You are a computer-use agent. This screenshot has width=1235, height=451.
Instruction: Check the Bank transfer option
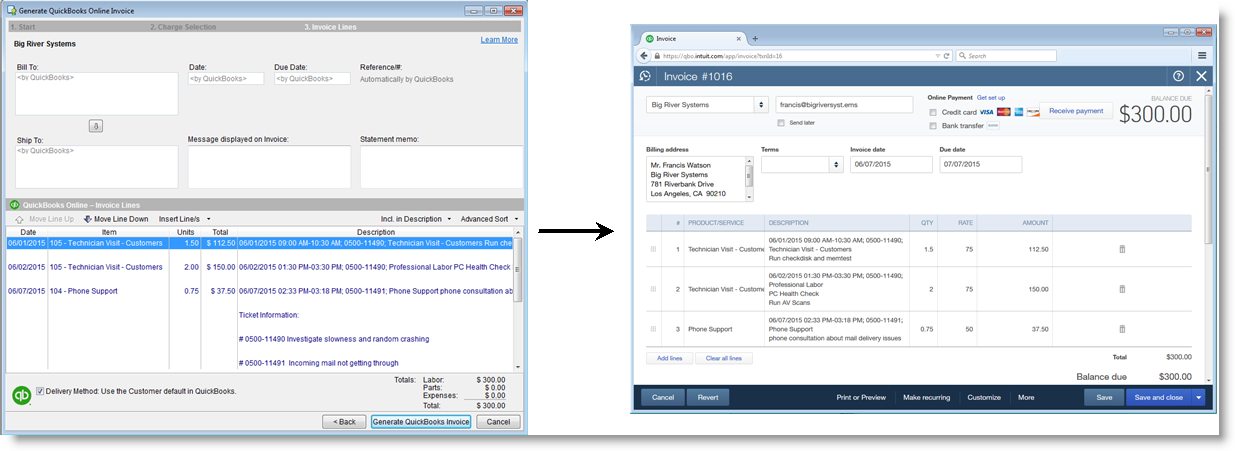tap(933, 126)
